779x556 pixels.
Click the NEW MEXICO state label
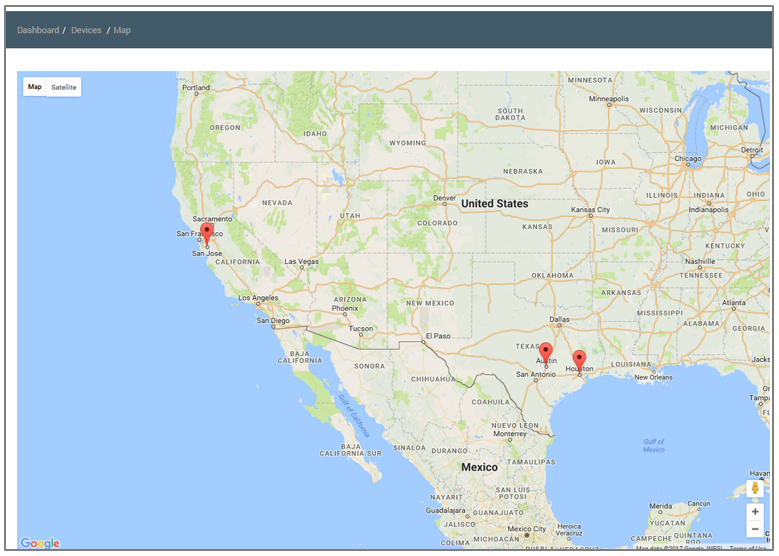point(430,303)
